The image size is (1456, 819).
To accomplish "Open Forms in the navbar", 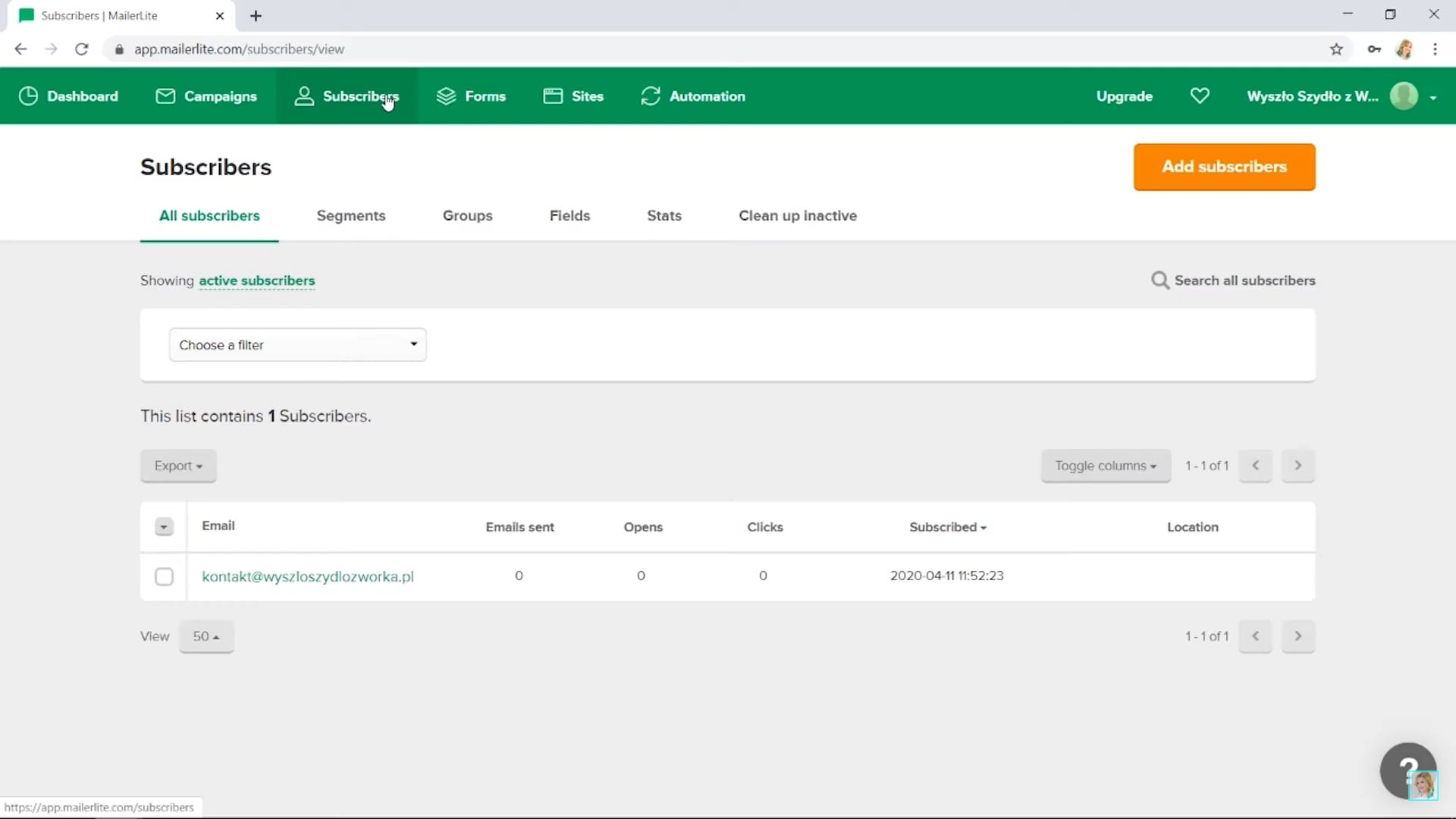I will [x=485, y=96].
